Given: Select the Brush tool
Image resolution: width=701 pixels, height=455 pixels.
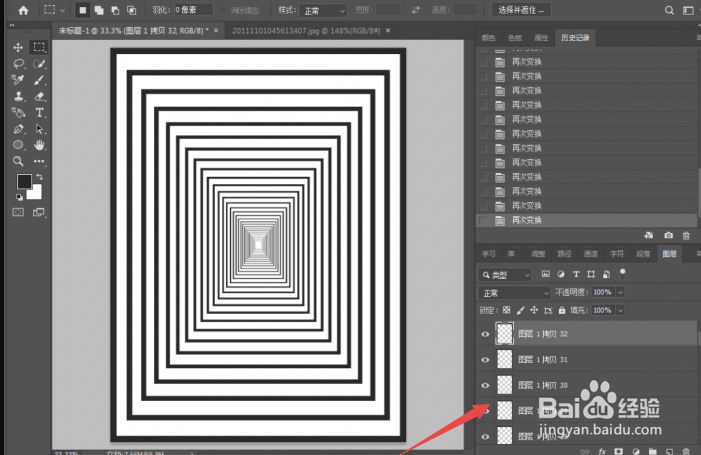Looking at the screenshot, I should 39,80.
